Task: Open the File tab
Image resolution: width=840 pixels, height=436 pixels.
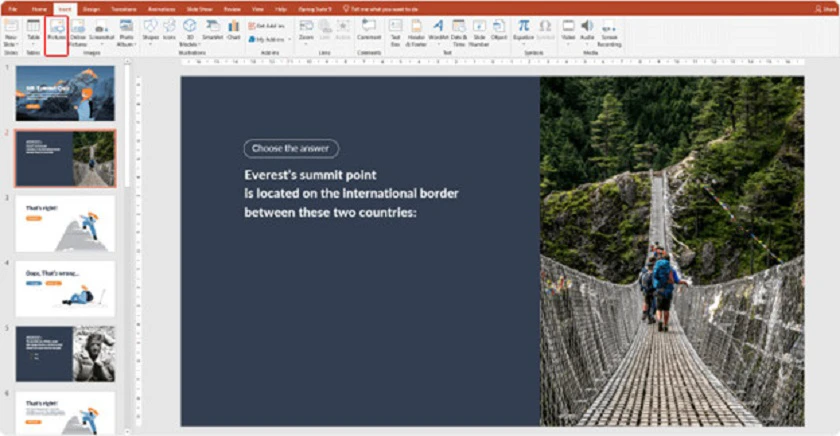Action: coord(12,9)
